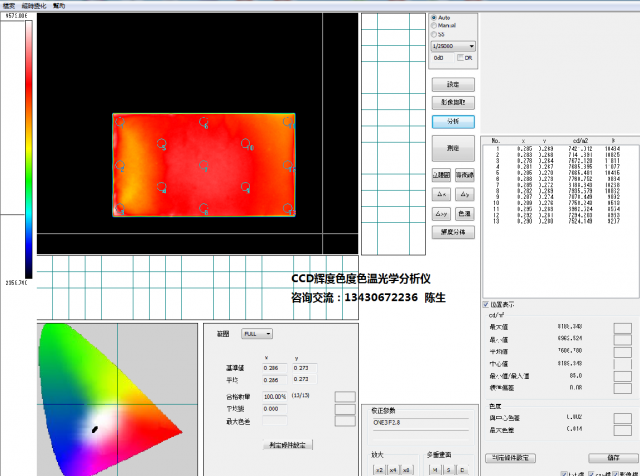The width and height of the screenshot is (640, 476).
Task: Click the x4 zoom button
Action: (393, 469)
